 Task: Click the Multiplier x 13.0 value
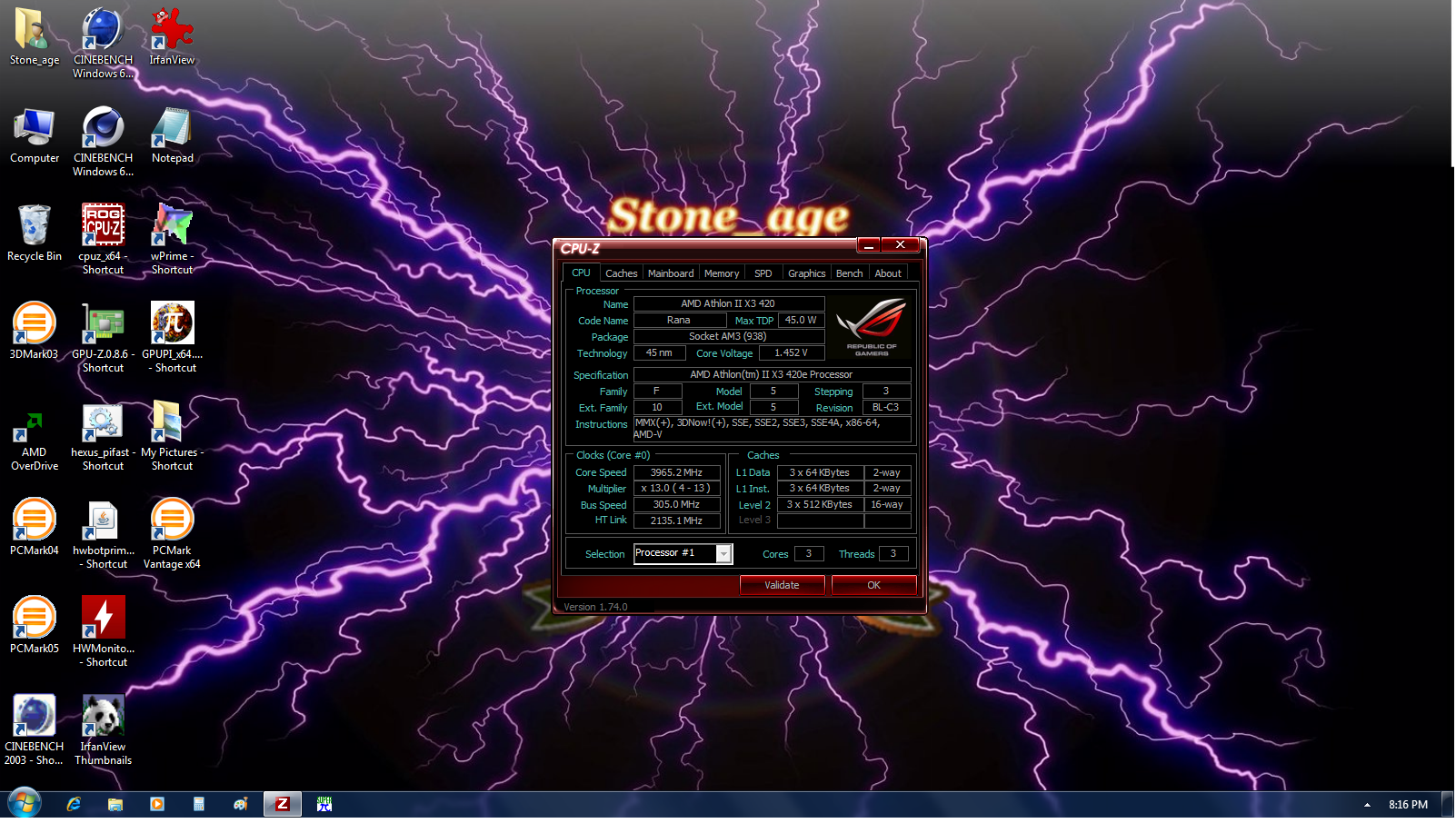[677, 489]
